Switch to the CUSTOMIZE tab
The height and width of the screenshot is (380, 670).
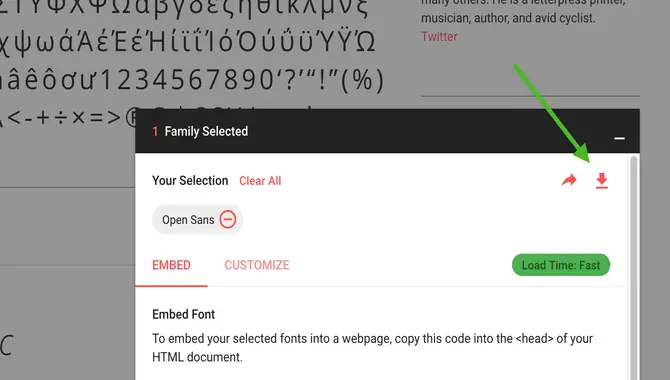(x=257, y=265)
